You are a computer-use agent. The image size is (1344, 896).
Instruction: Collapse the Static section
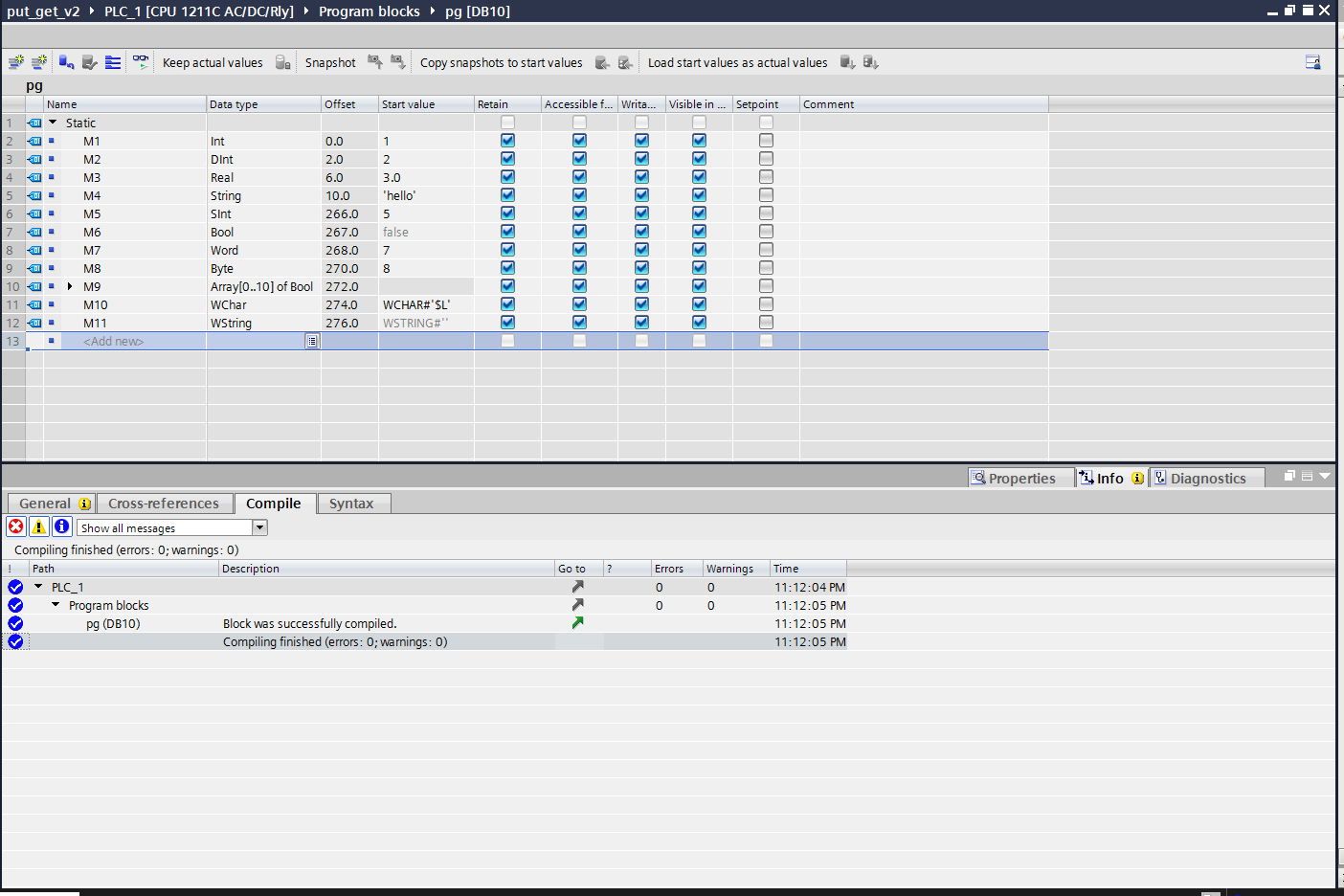(54, 123)
